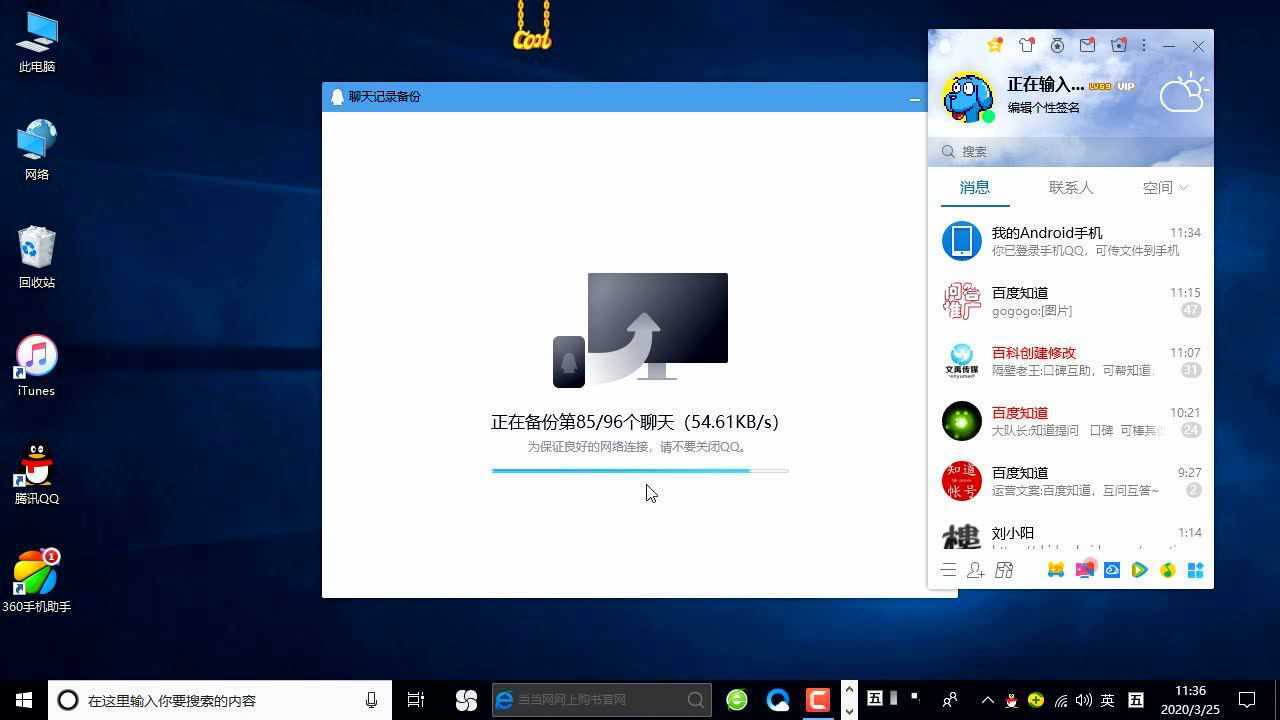Switch to the 联系人 tab
Image resolution: width=1280 pixels, height=720 pixels.
coord(1071,187)
